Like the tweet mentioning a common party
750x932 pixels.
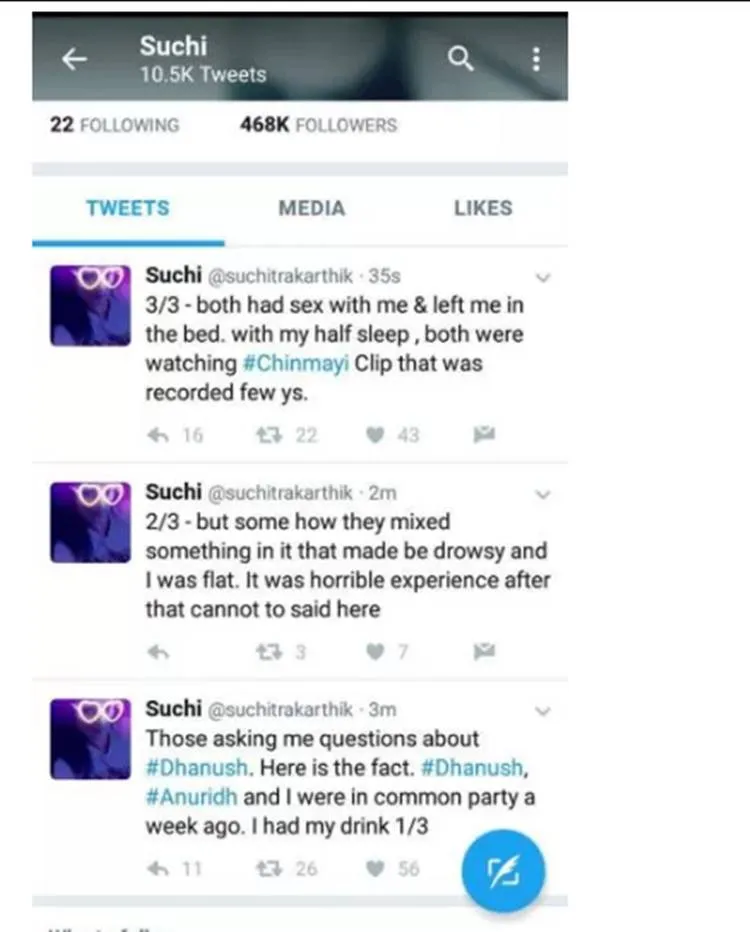[x=376, y=869]
